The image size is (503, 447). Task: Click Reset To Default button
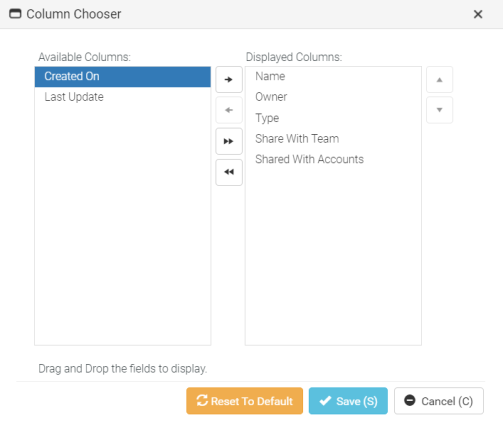click(x=245, y=401)
